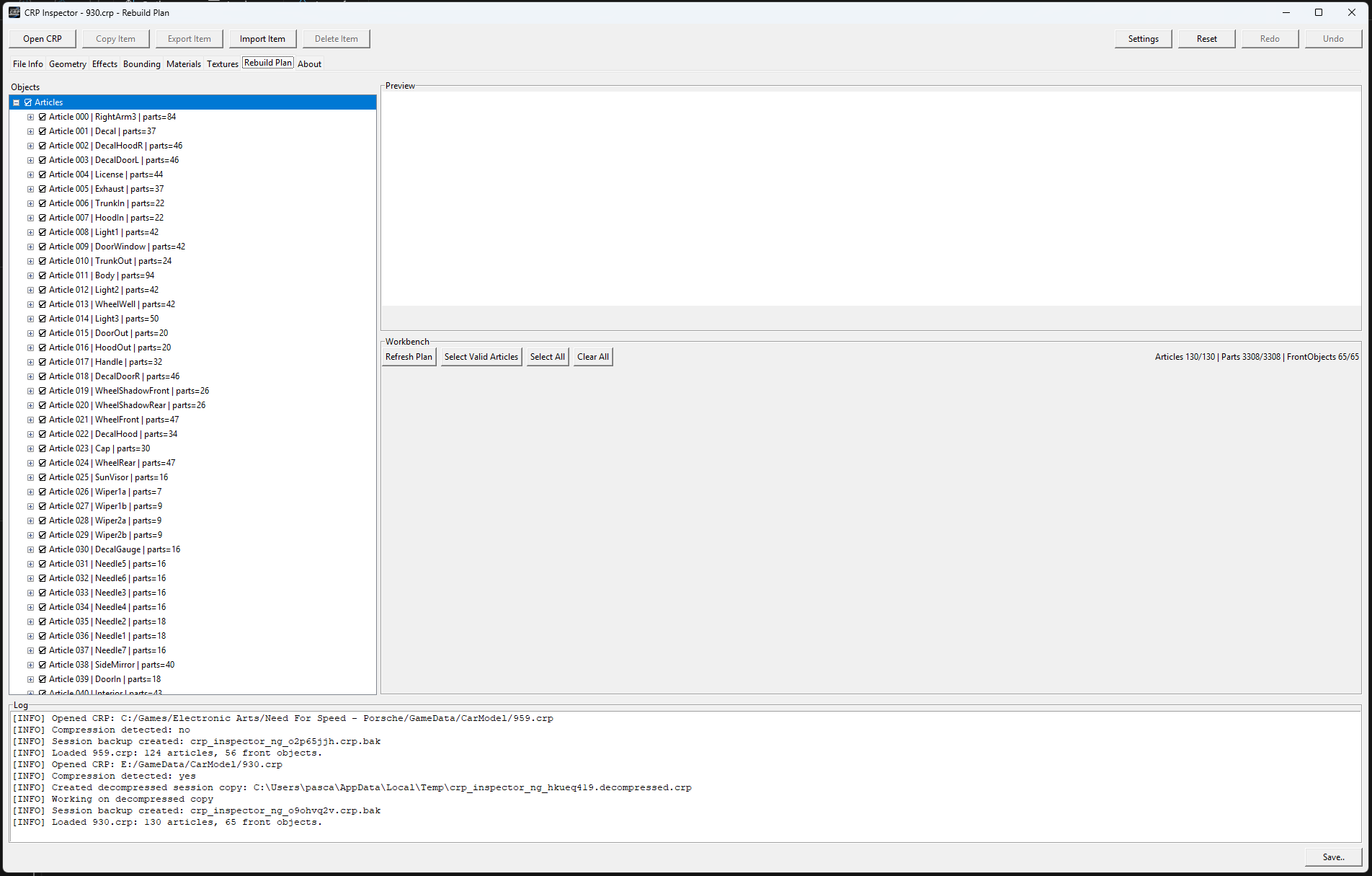The height and width of the screenshot is (876, 1372).
Task: Click the Save button at bottom right
Action: coord(1332,857)
